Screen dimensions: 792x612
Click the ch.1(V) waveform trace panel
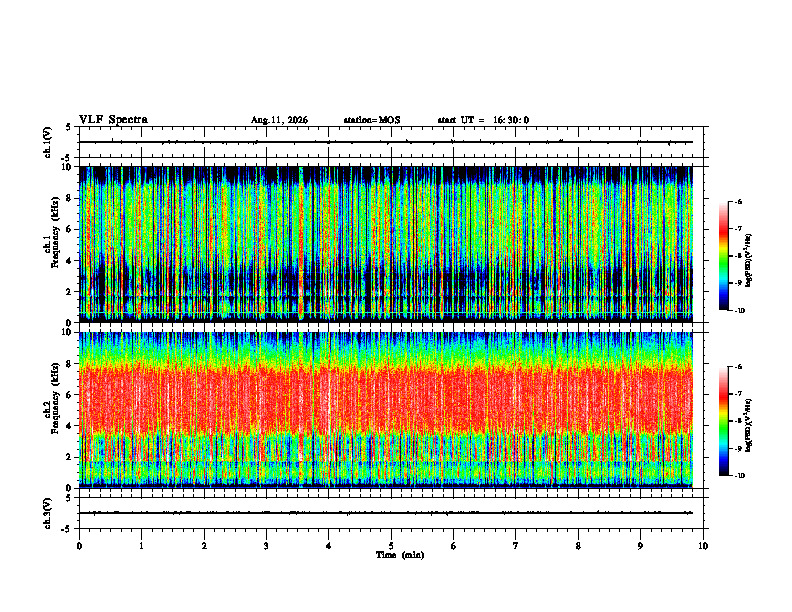coord(391,142)
